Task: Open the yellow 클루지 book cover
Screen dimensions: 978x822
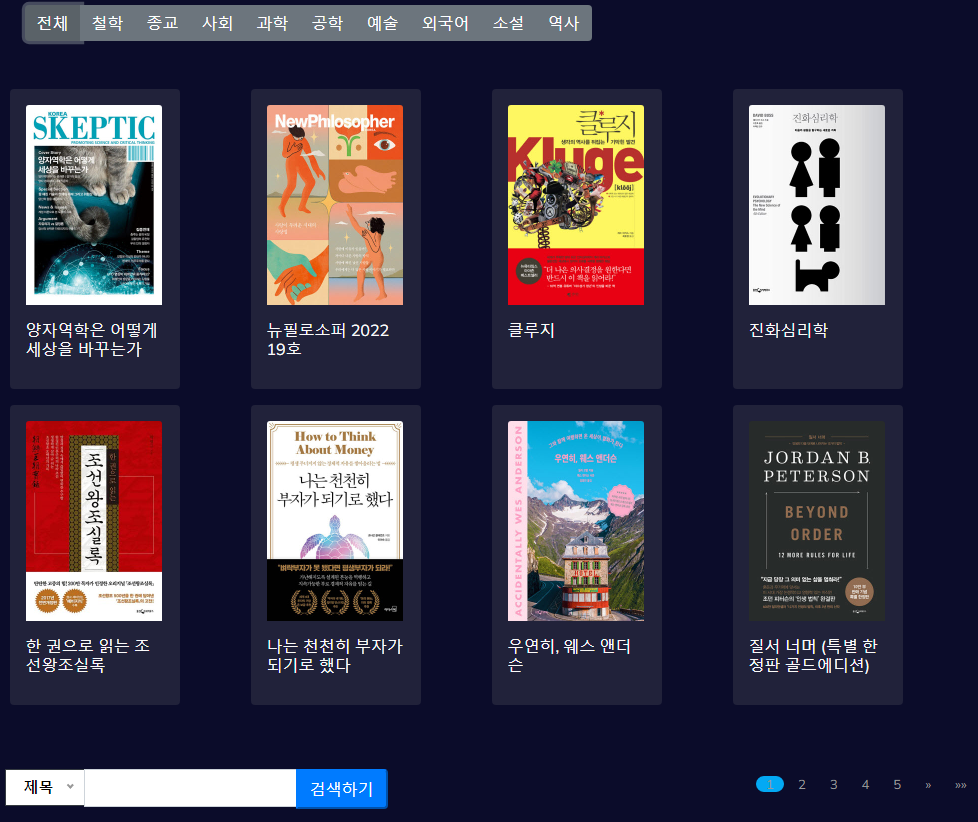Action: [576, 205]
